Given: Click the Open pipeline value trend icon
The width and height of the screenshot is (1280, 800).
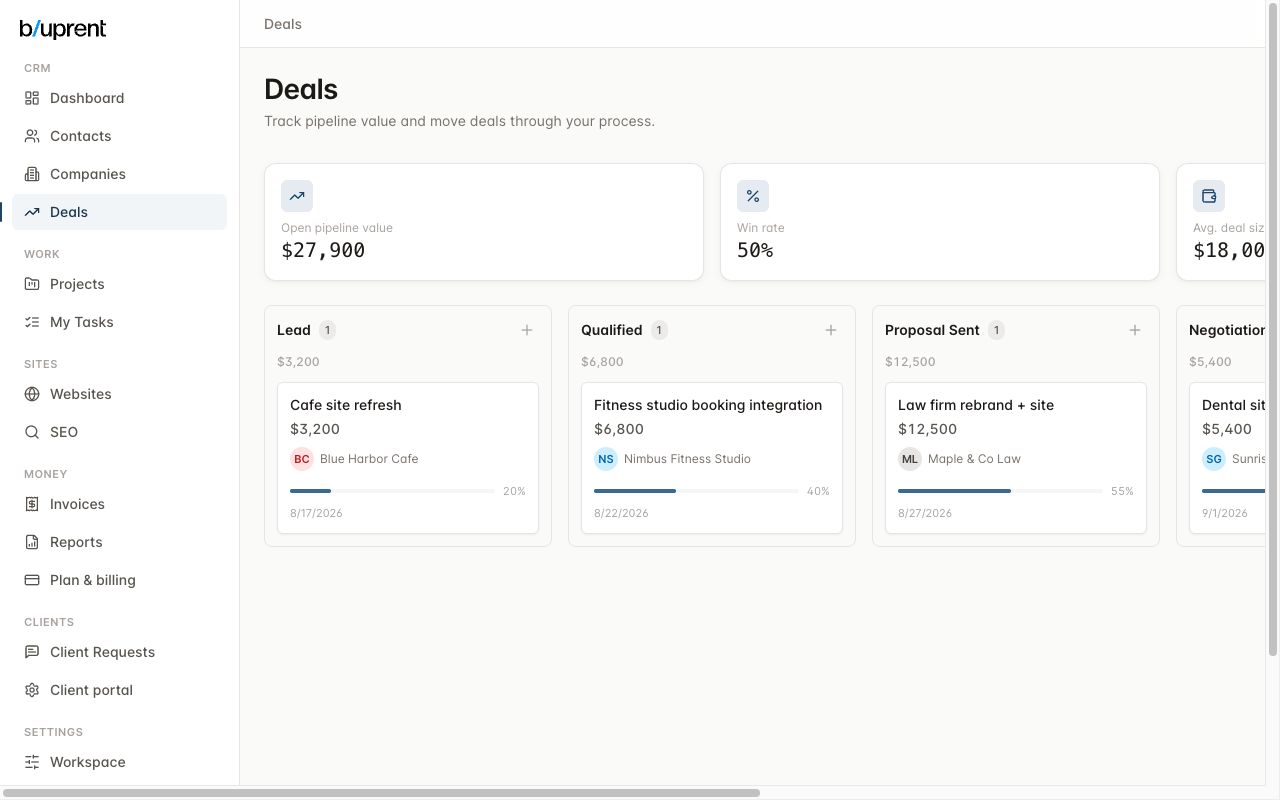Looking at the screenshot, I should click(297, 196).
